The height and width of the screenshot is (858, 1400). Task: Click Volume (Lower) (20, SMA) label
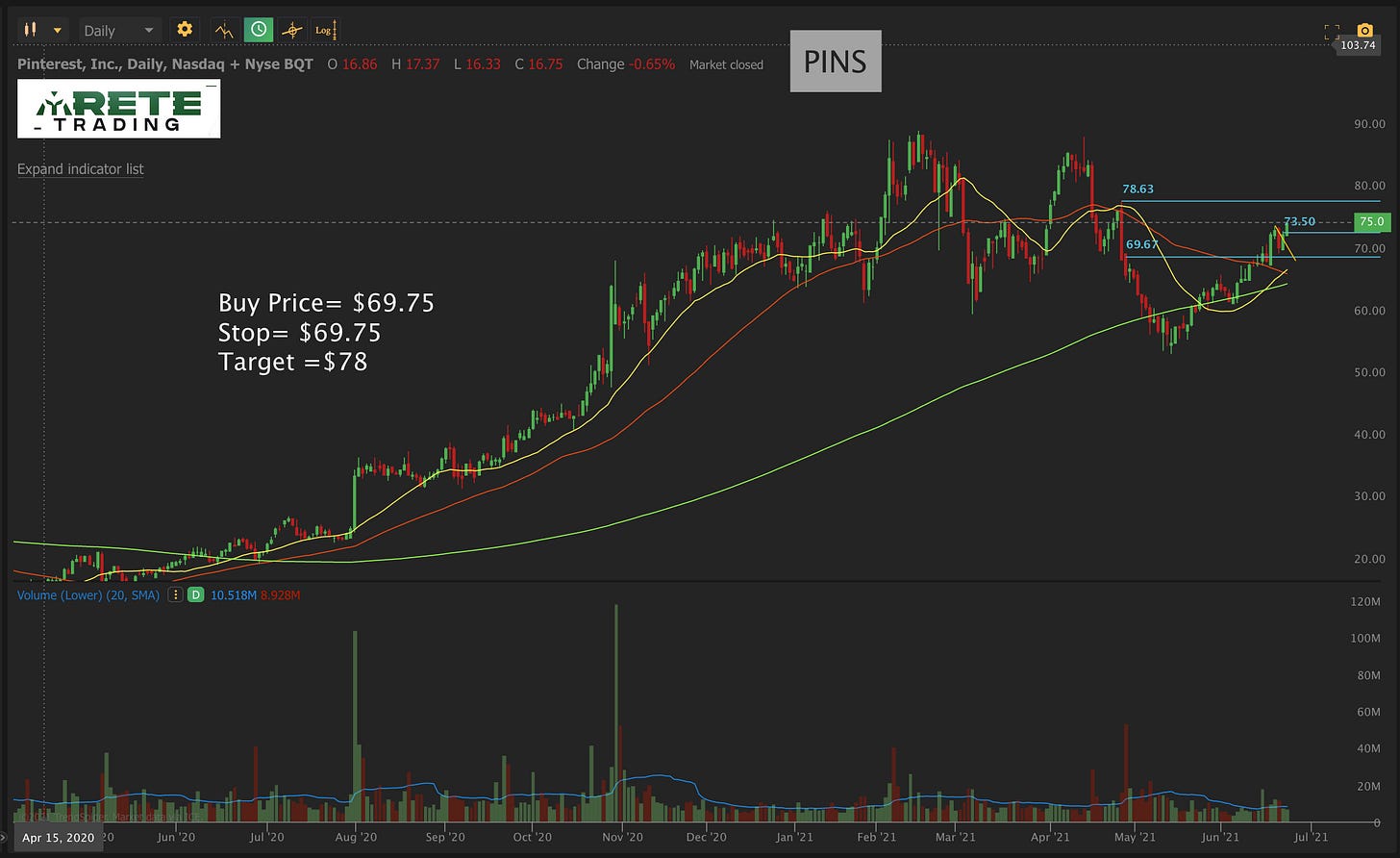coord(88,595)
